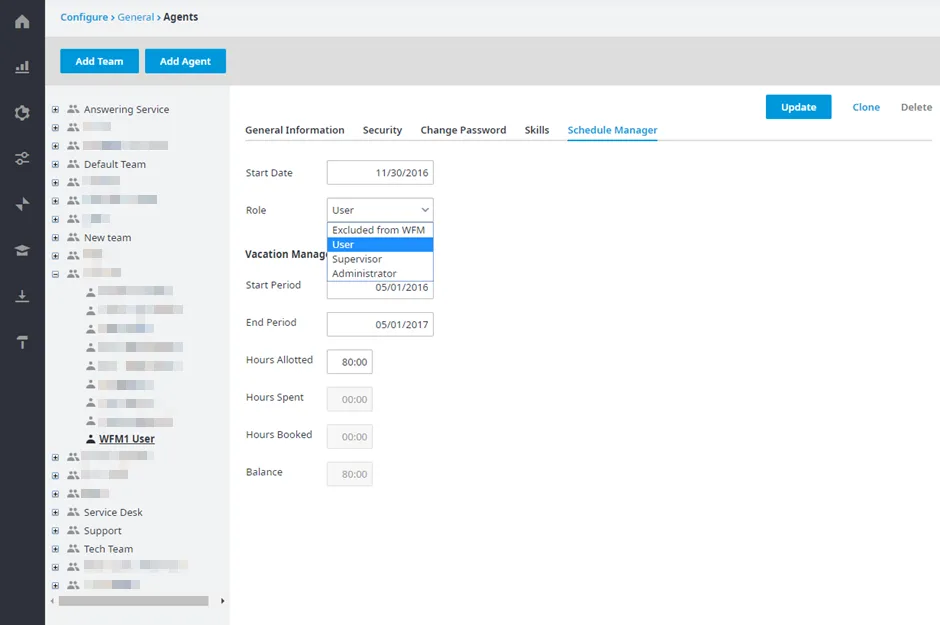Choose Supervisor in the Role list
The height and width of the screenshot is (625, 940).
(x=380, y=259)
